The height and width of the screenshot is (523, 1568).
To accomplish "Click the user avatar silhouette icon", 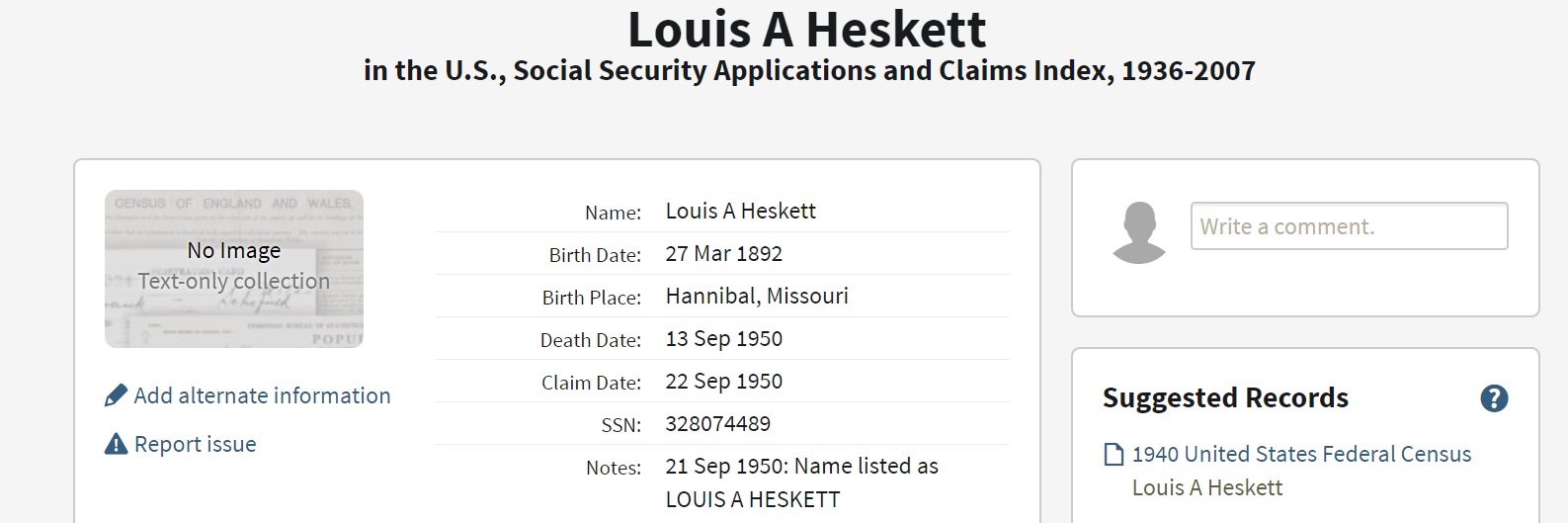I will point(1139,233).
